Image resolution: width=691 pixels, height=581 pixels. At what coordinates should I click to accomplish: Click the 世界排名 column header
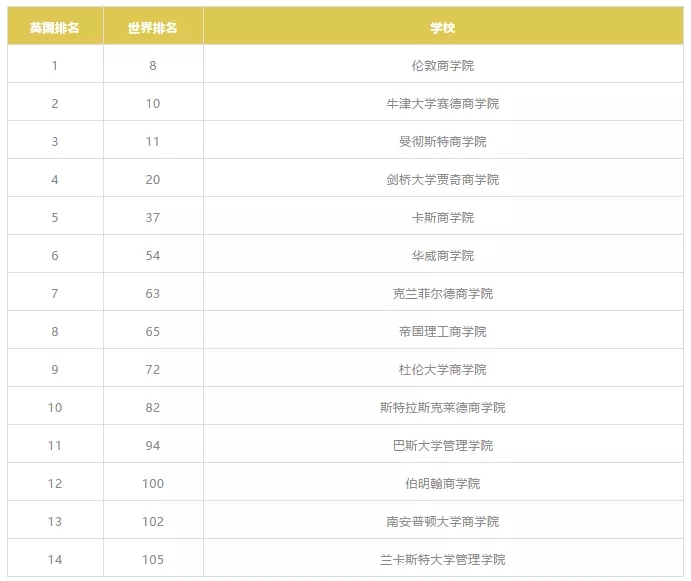(153, 28)
